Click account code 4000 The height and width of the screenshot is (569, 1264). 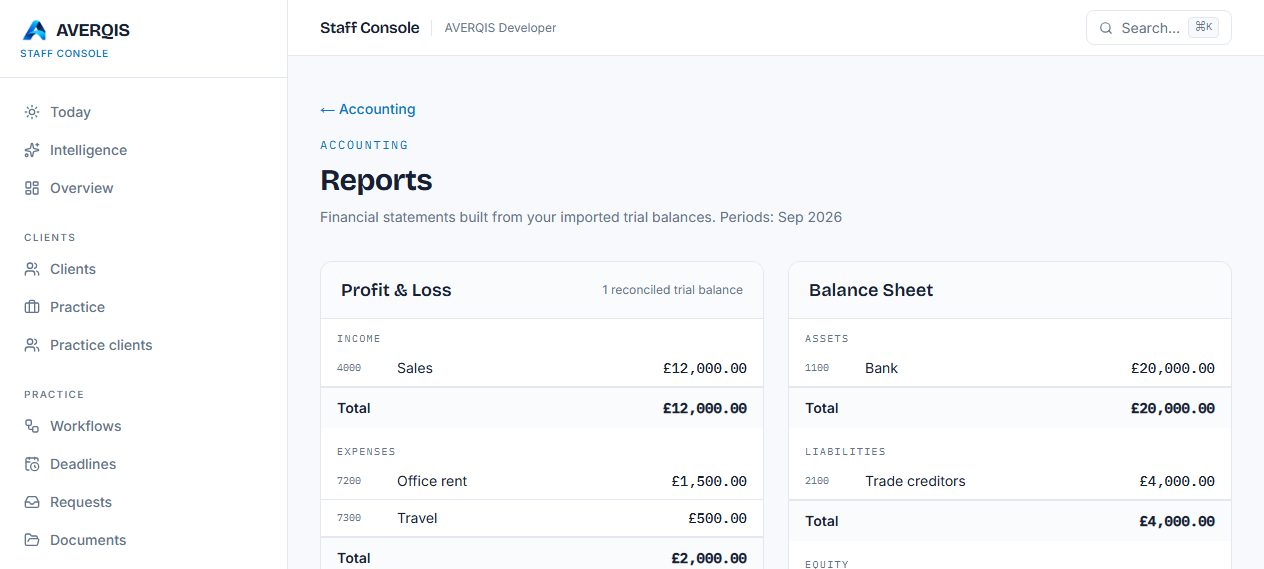[349, 368]
